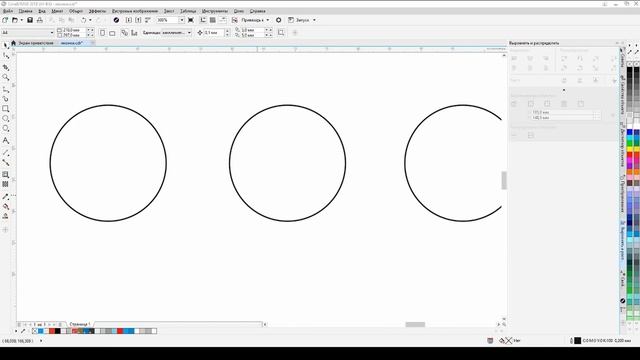The width and height of the screenshot is (640, 360).
Task: Open the Правка menu
Action: (x=25, y=11)
